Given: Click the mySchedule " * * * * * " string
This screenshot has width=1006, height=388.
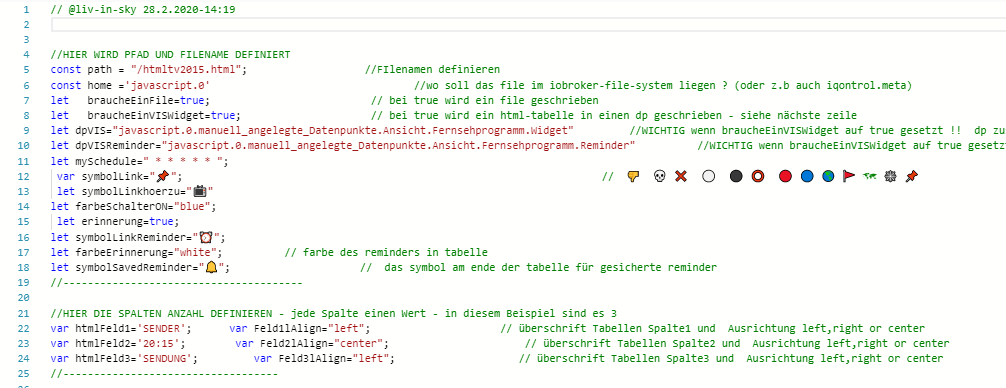Looking at the screenshot, I should tap(183, 161).
